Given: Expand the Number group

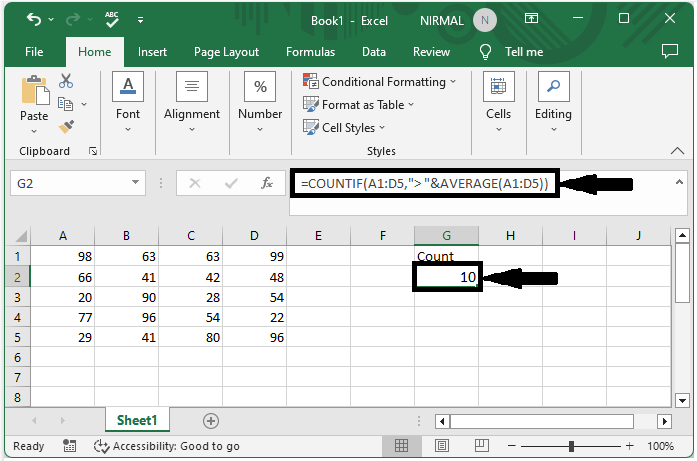Looking at the screenshot, I should 260,102.
